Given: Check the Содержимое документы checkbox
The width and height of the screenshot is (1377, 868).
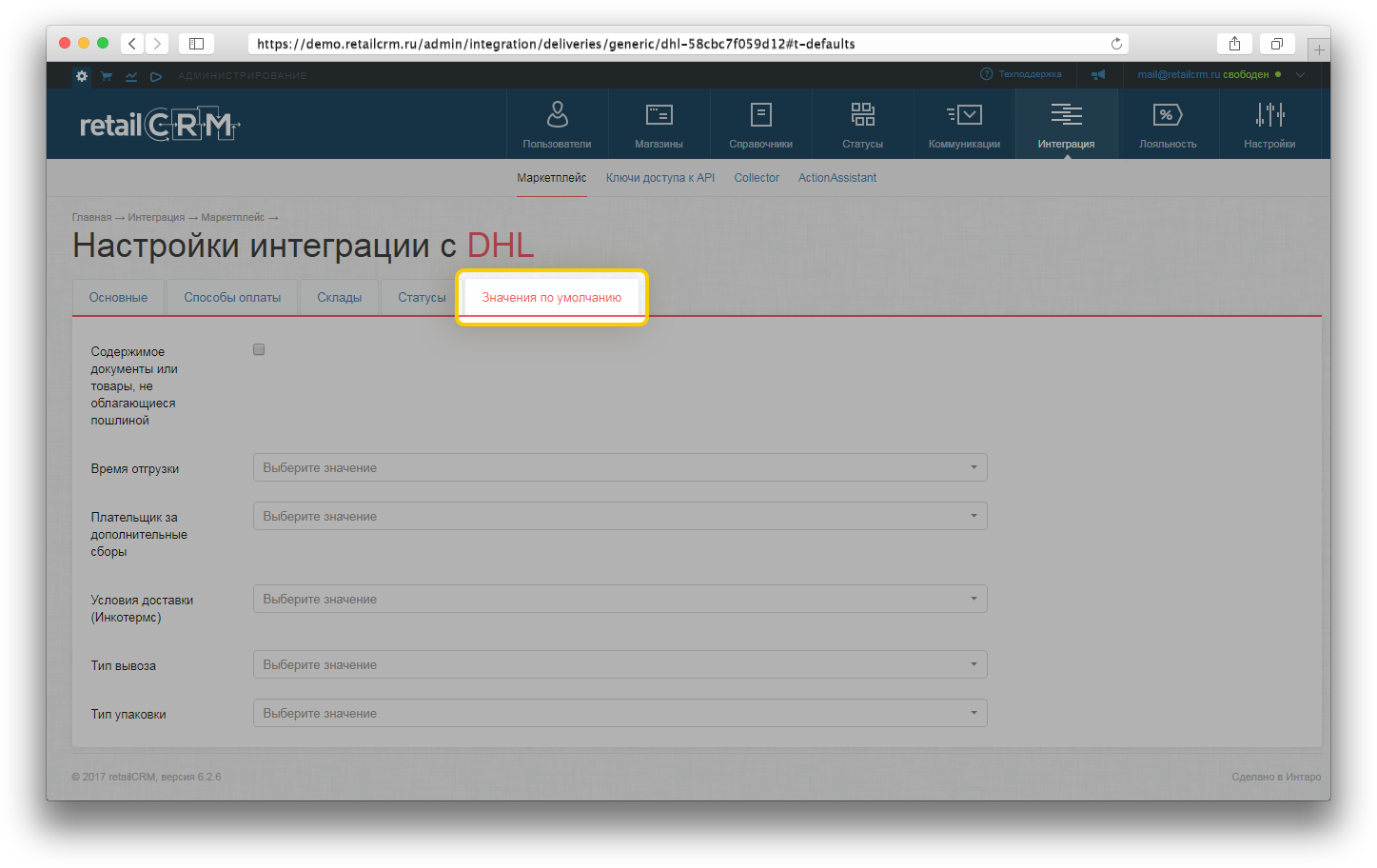Looking at the screenshot, I should click(259, 350).
